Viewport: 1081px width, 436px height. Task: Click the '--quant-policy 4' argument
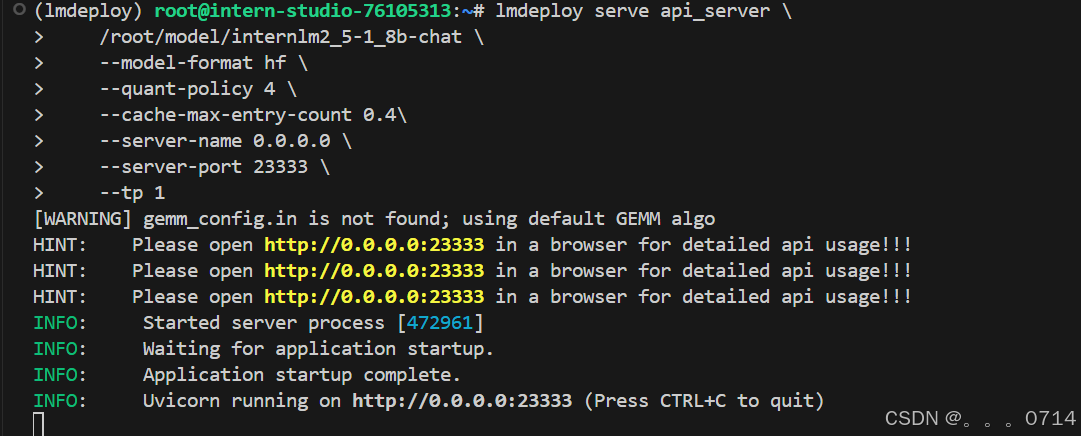coord(188,89)
